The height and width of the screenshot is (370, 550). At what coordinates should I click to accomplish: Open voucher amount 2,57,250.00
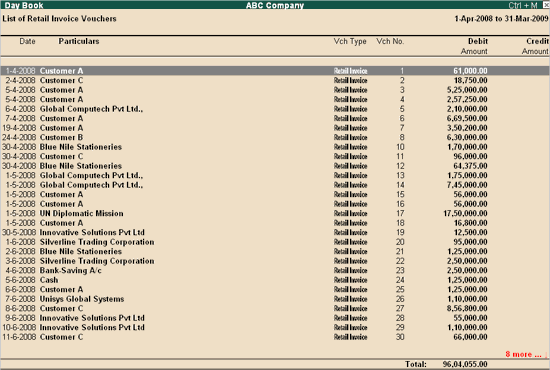(275, 99)
